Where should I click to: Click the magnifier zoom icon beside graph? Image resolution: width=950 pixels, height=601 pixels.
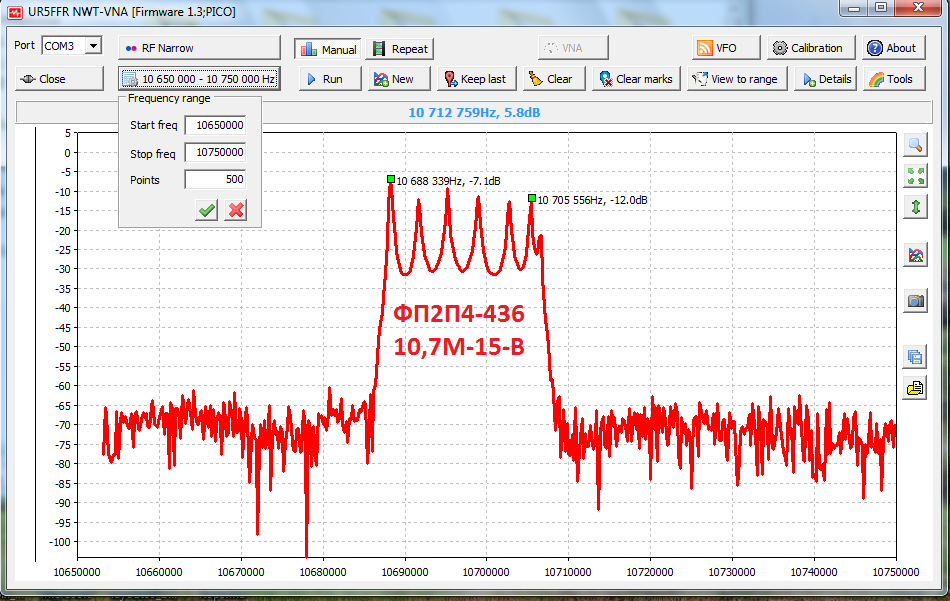pos(914,145)
